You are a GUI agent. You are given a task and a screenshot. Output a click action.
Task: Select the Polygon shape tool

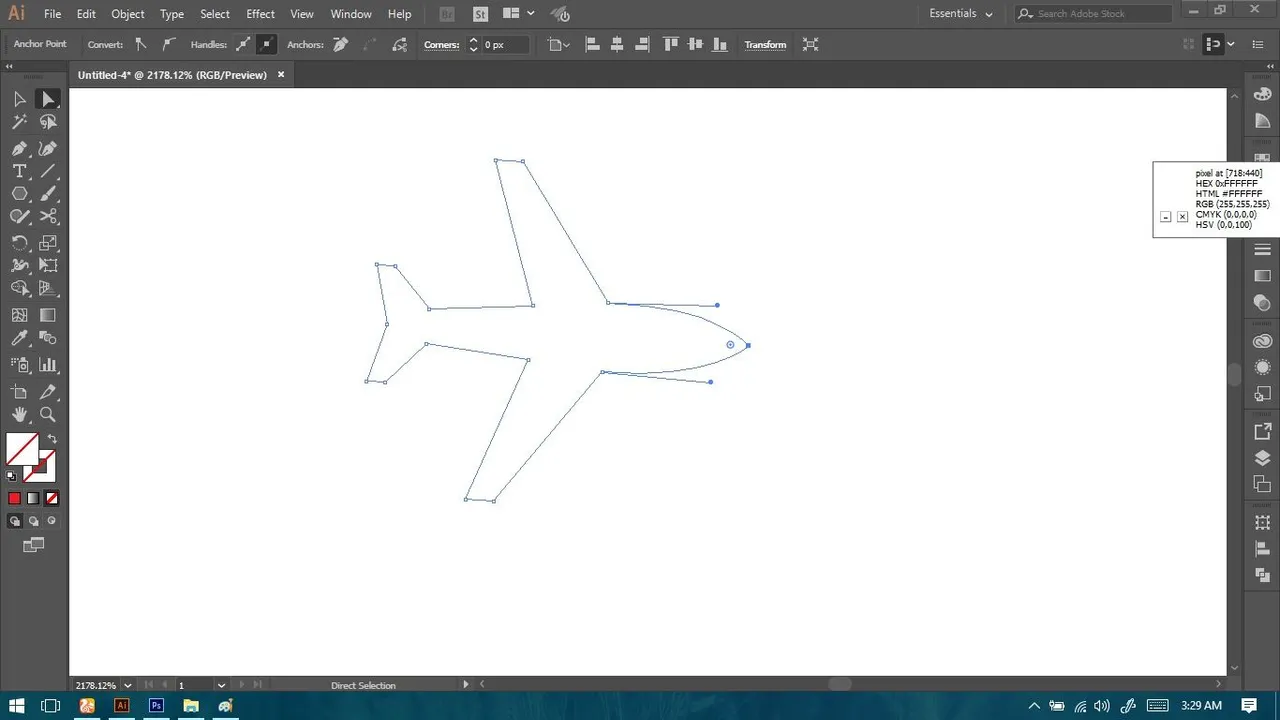point(19,194)
